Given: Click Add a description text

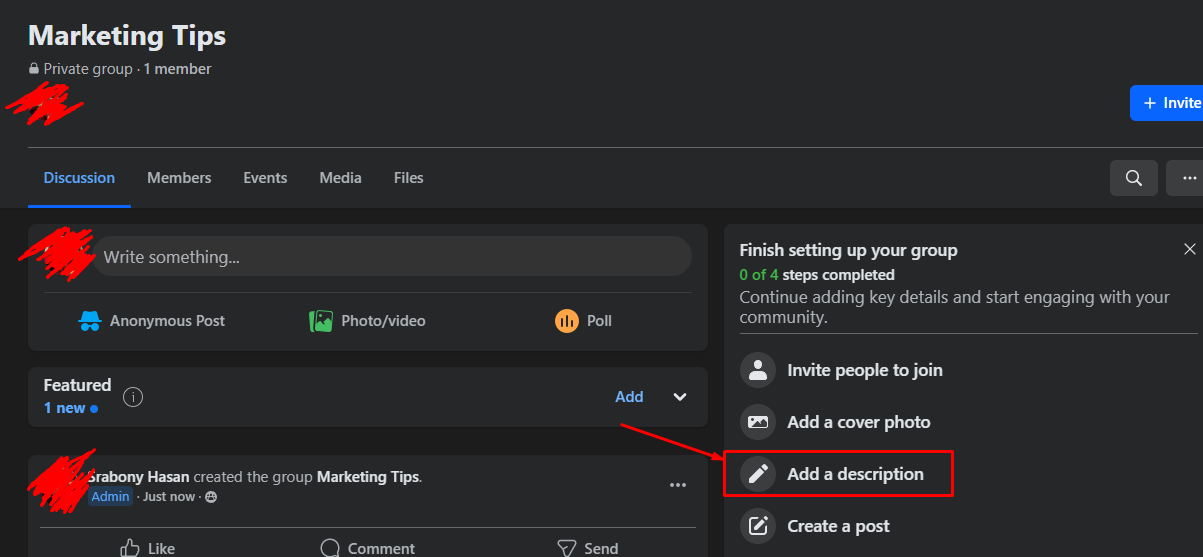Looking at the screenshot, I should (855, 474).
